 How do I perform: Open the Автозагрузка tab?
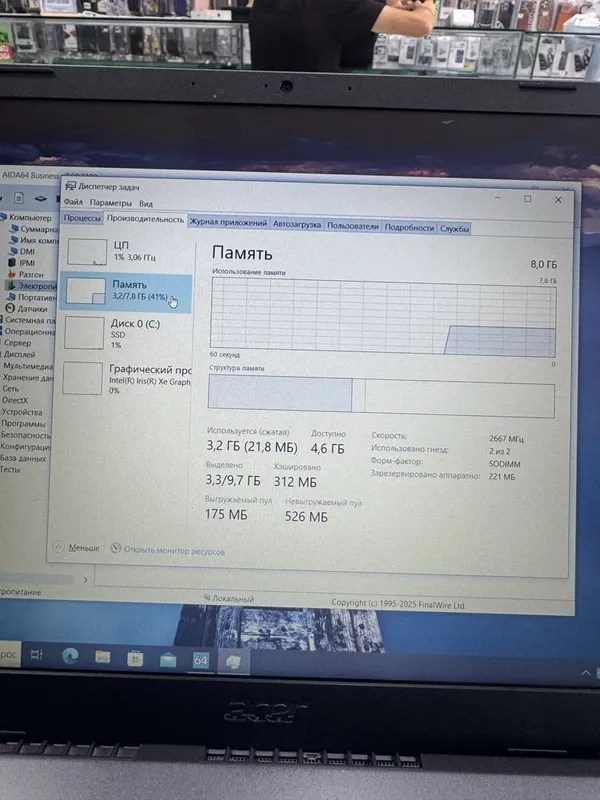coord(297,224)
